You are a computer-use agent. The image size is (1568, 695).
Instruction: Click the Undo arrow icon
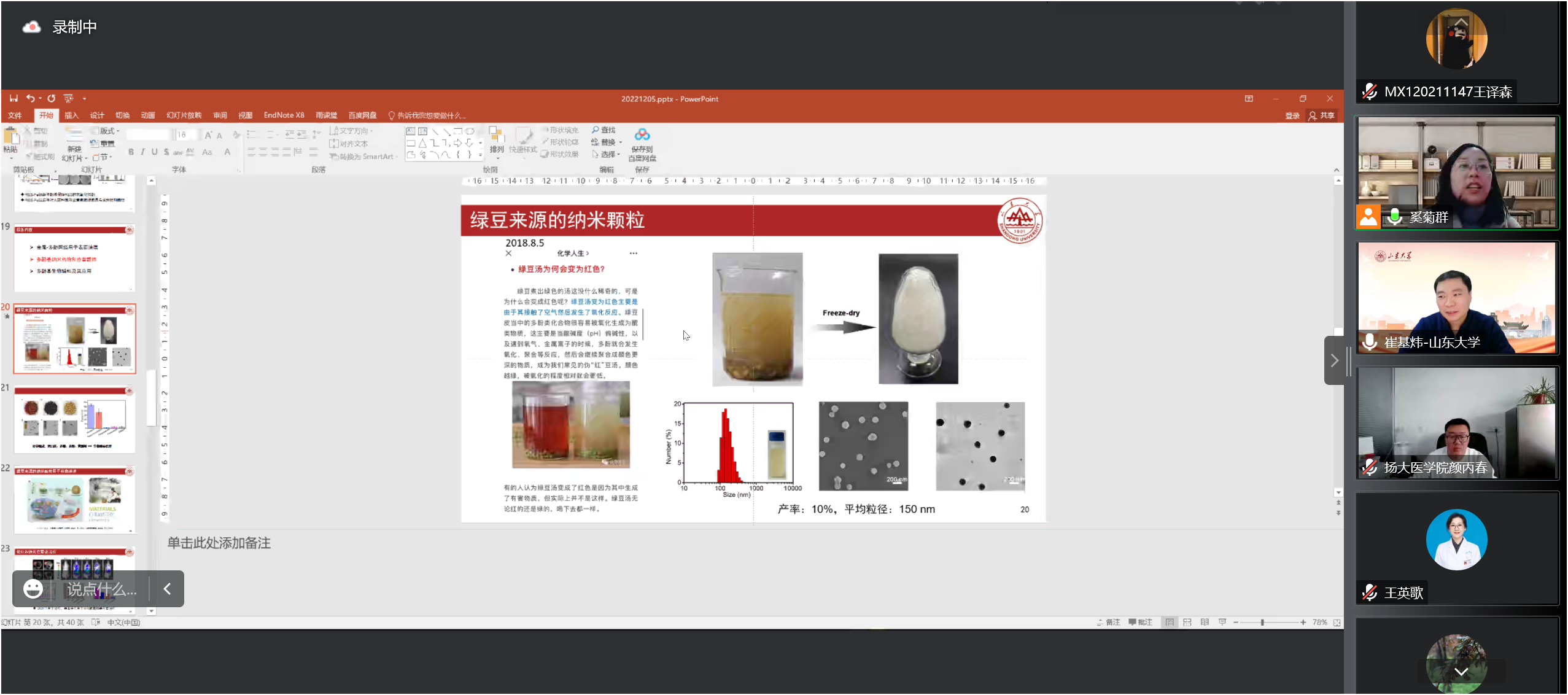coord(29,98)
